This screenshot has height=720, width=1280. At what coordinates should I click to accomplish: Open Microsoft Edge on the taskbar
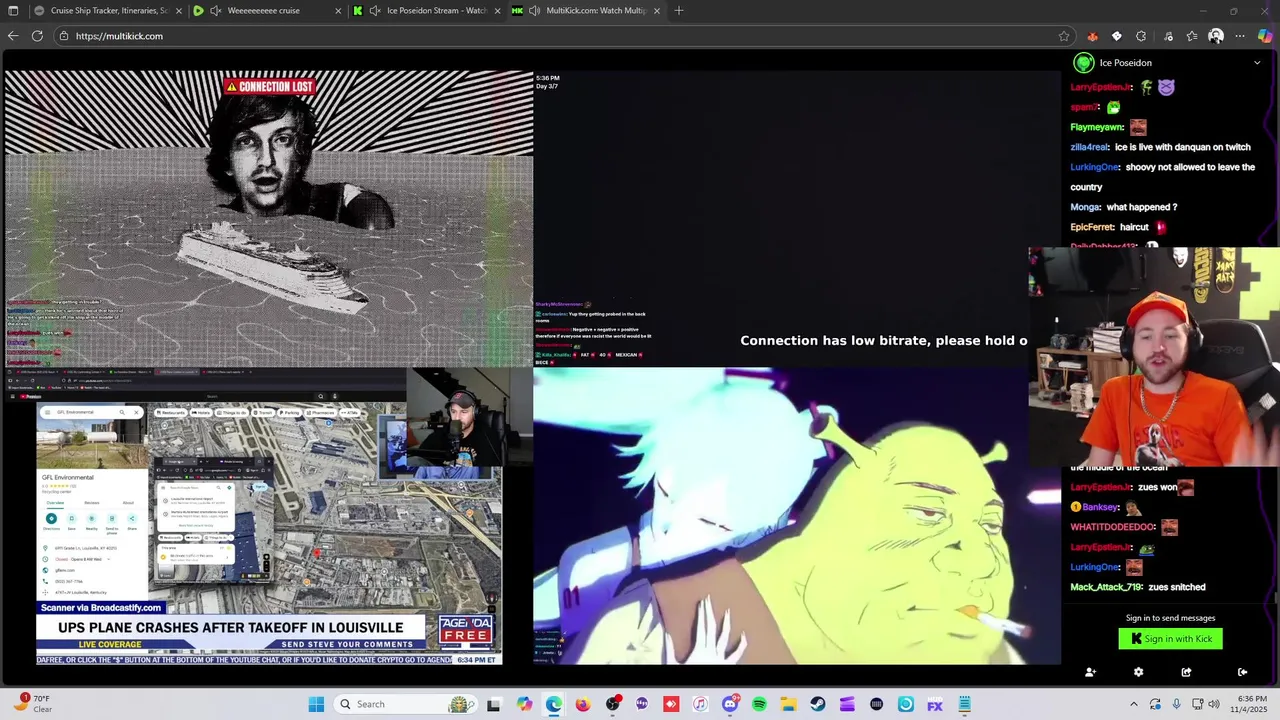click(x=553, y=704)
